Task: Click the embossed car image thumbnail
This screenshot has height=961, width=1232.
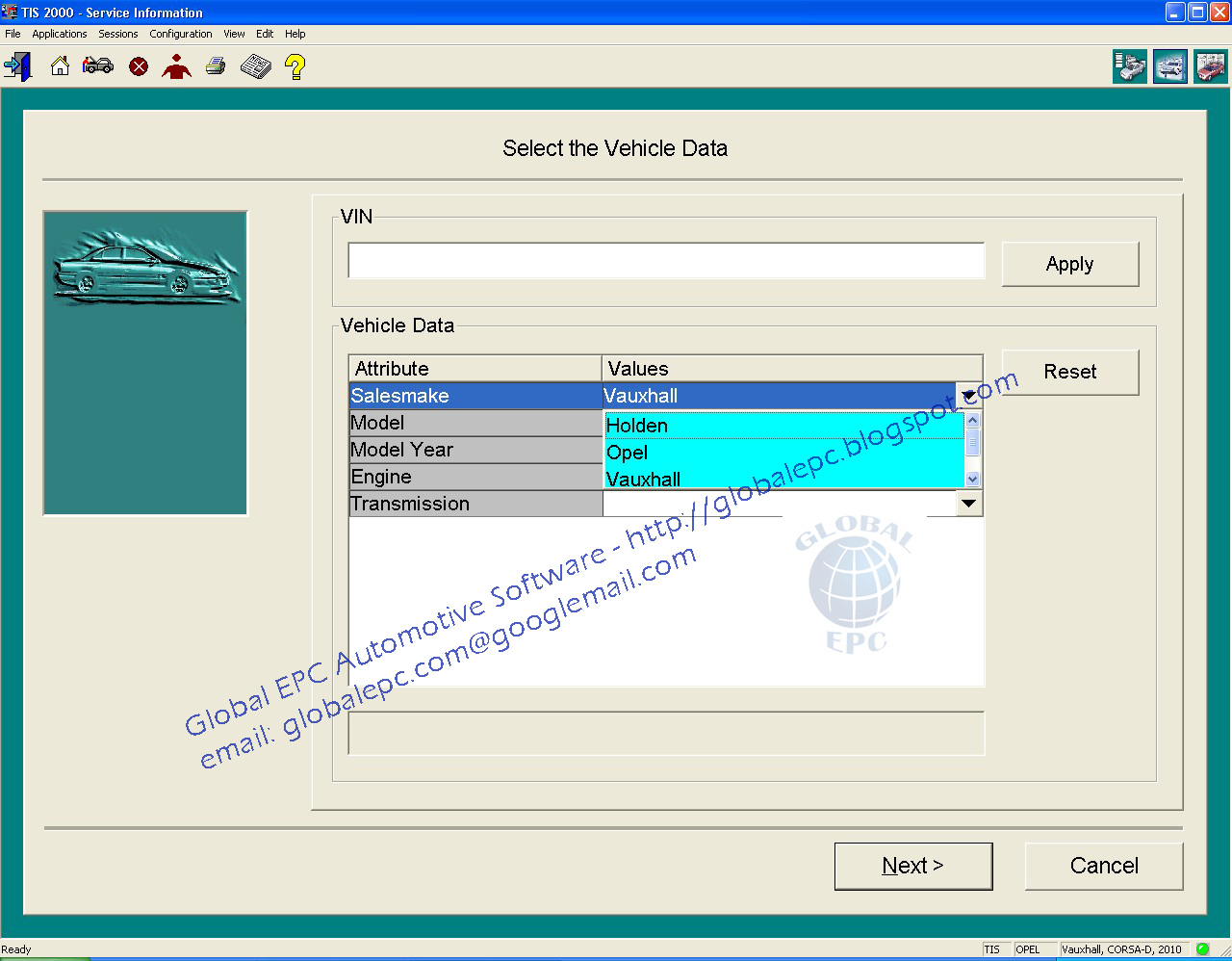Action: [x=145, y=363]
